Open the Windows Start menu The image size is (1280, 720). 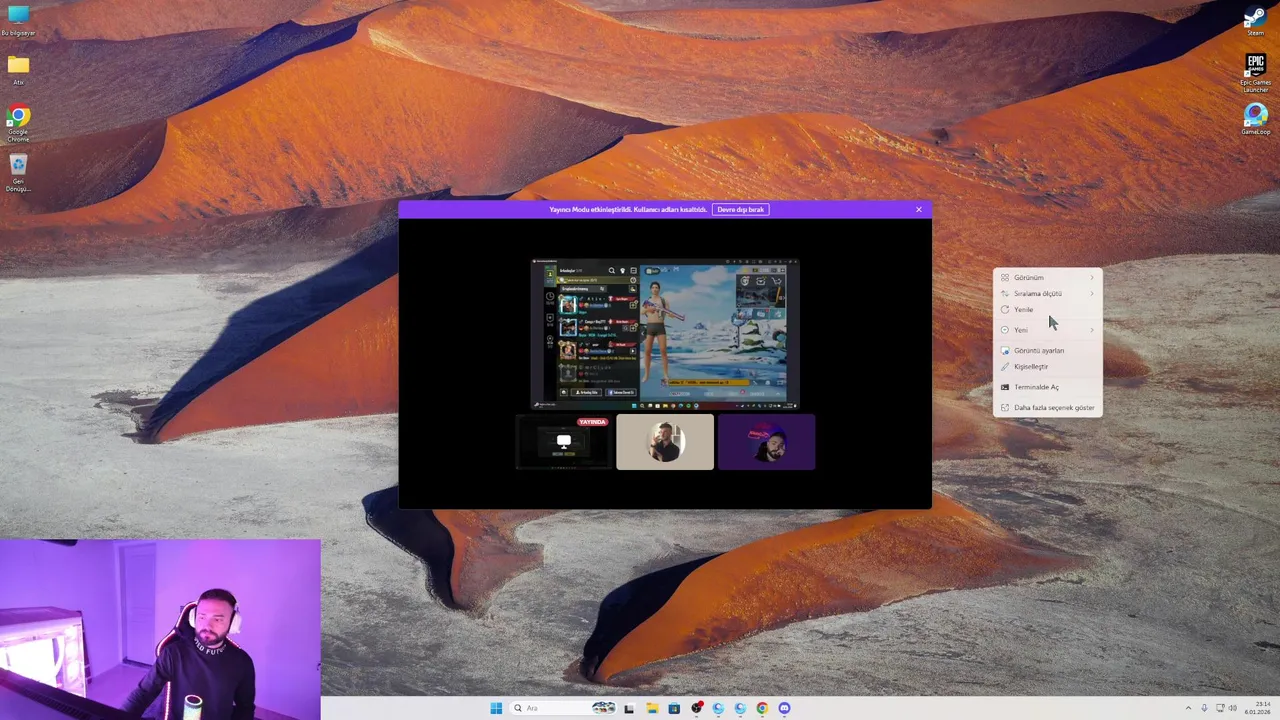click(496, 708)
